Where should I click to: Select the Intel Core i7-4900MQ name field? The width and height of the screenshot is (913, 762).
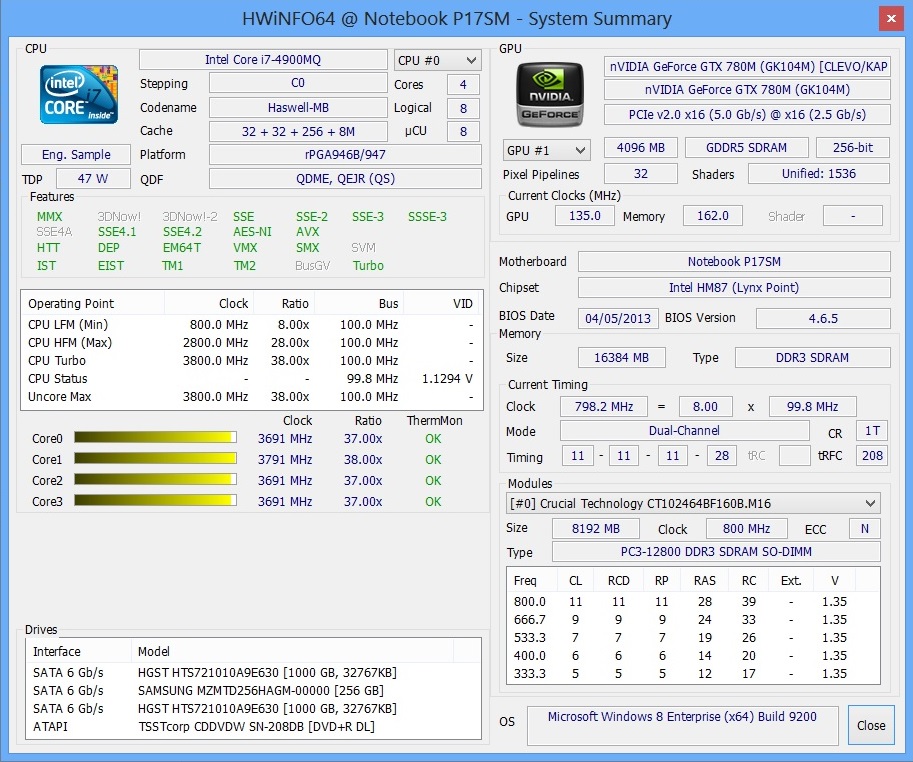coord(263,59)
